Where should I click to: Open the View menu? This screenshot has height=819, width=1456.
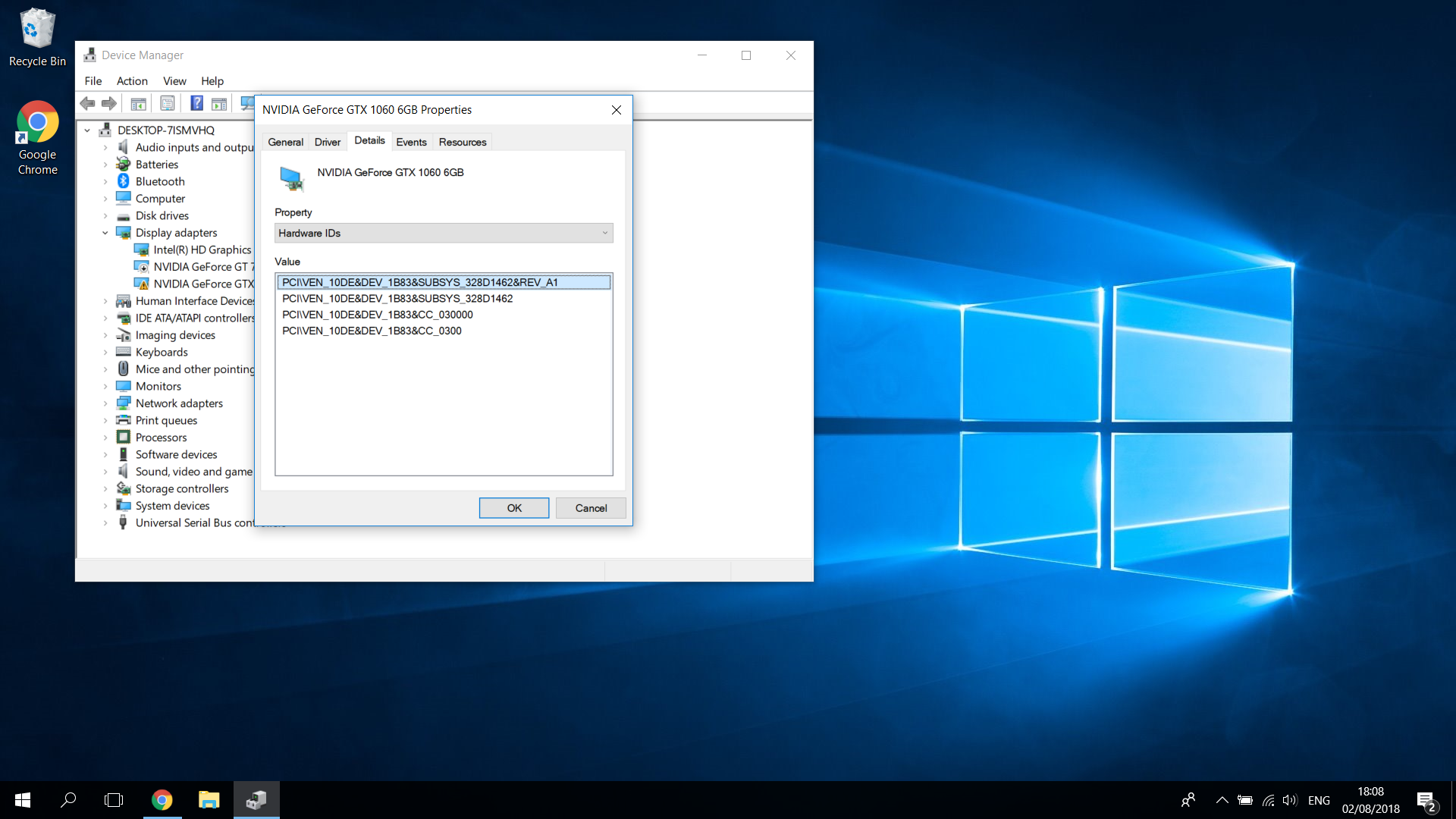coord(174,81)
